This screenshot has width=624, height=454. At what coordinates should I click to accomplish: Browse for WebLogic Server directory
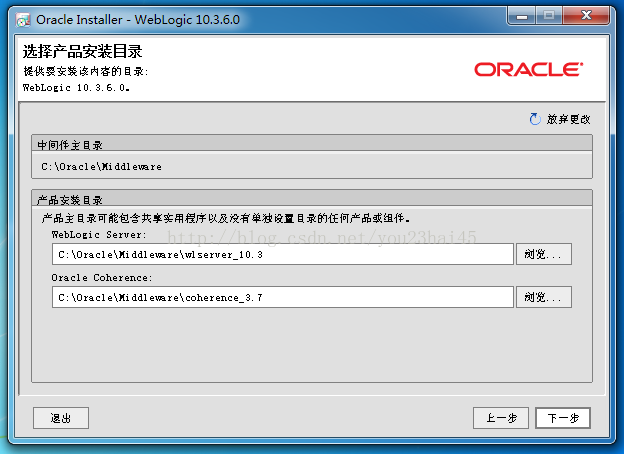coord(544,254)
